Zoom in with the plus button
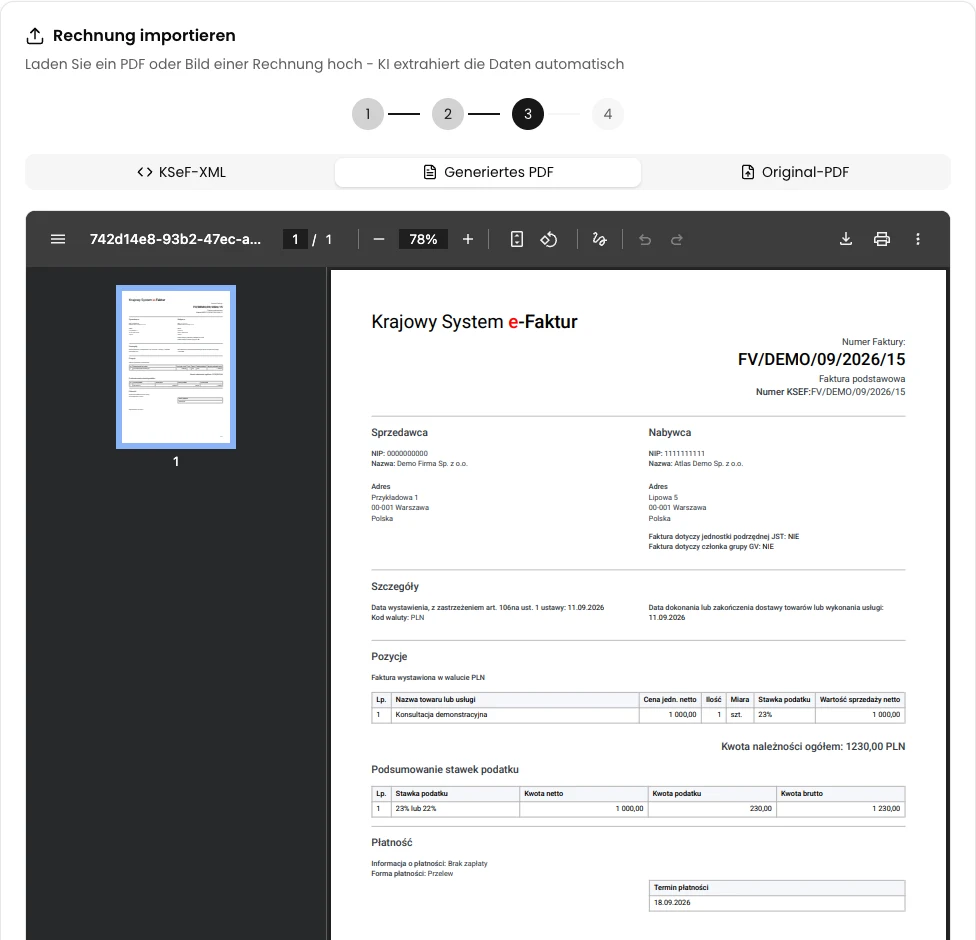 point(468,239)
